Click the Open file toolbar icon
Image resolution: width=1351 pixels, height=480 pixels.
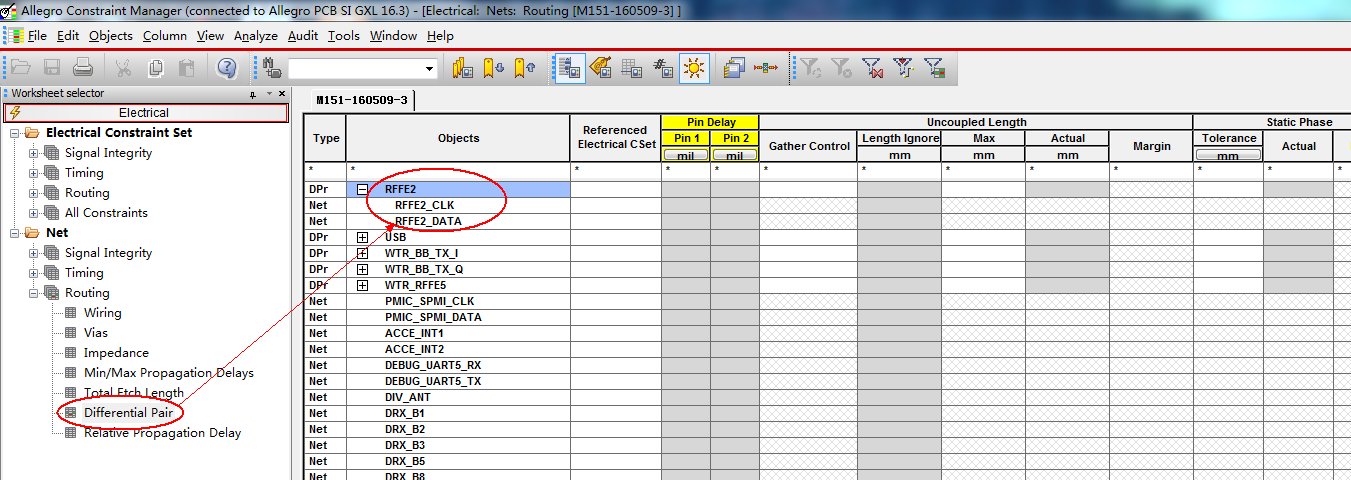click(21, 68)
